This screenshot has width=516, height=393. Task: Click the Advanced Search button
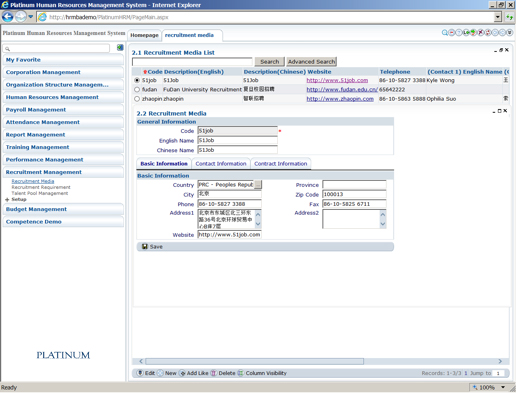pos(311,62)
